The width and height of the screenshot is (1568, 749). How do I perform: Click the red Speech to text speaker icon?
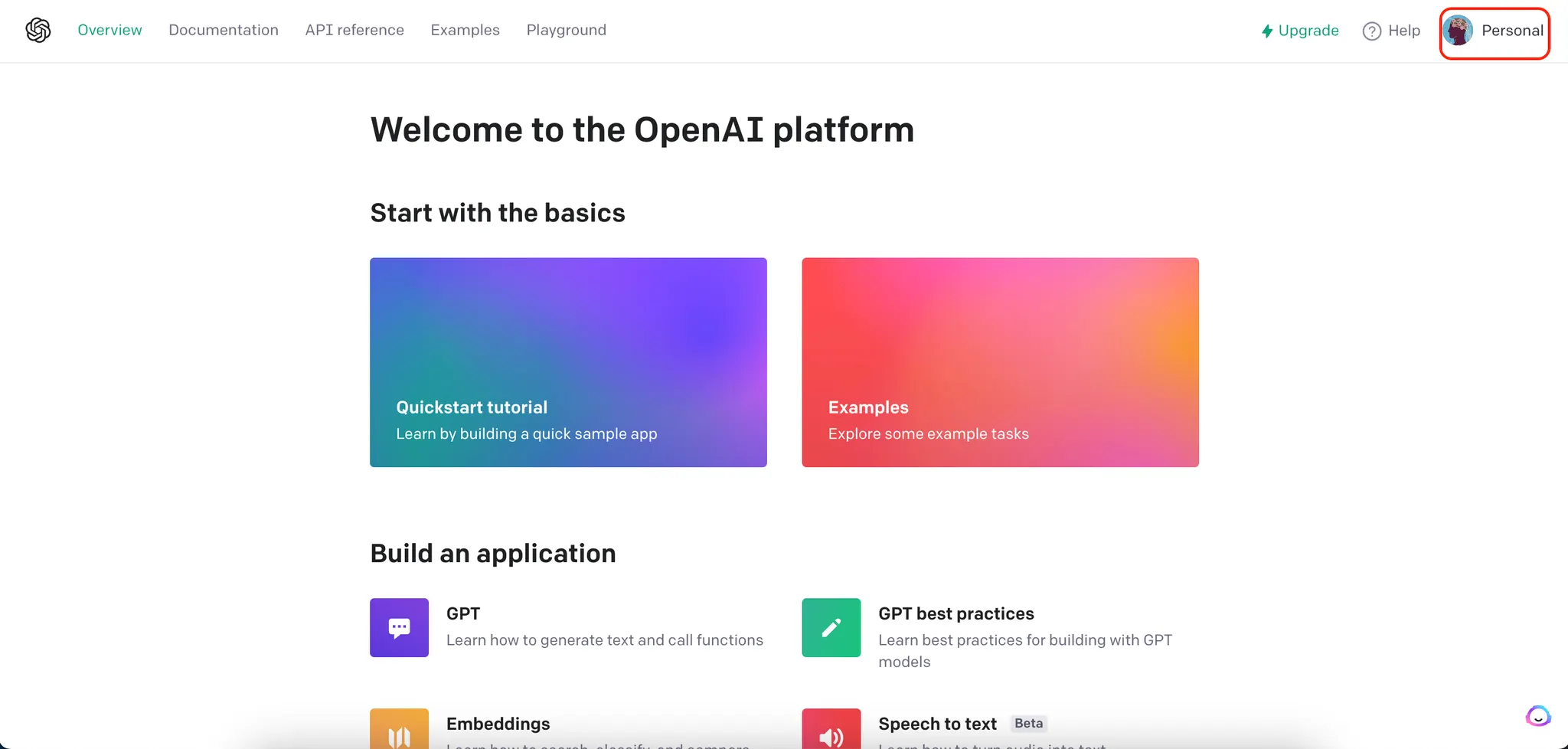point(831,729)
